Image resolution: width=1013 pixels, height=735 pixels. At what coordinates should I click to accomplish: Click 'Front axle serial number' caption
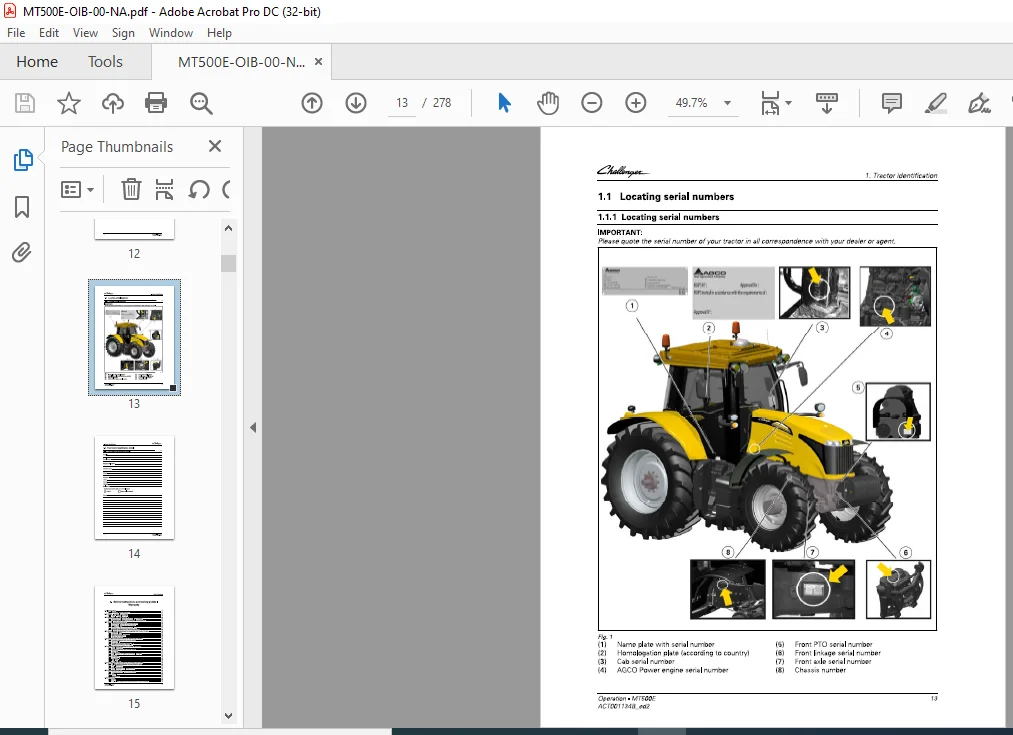tap(833, 662)
